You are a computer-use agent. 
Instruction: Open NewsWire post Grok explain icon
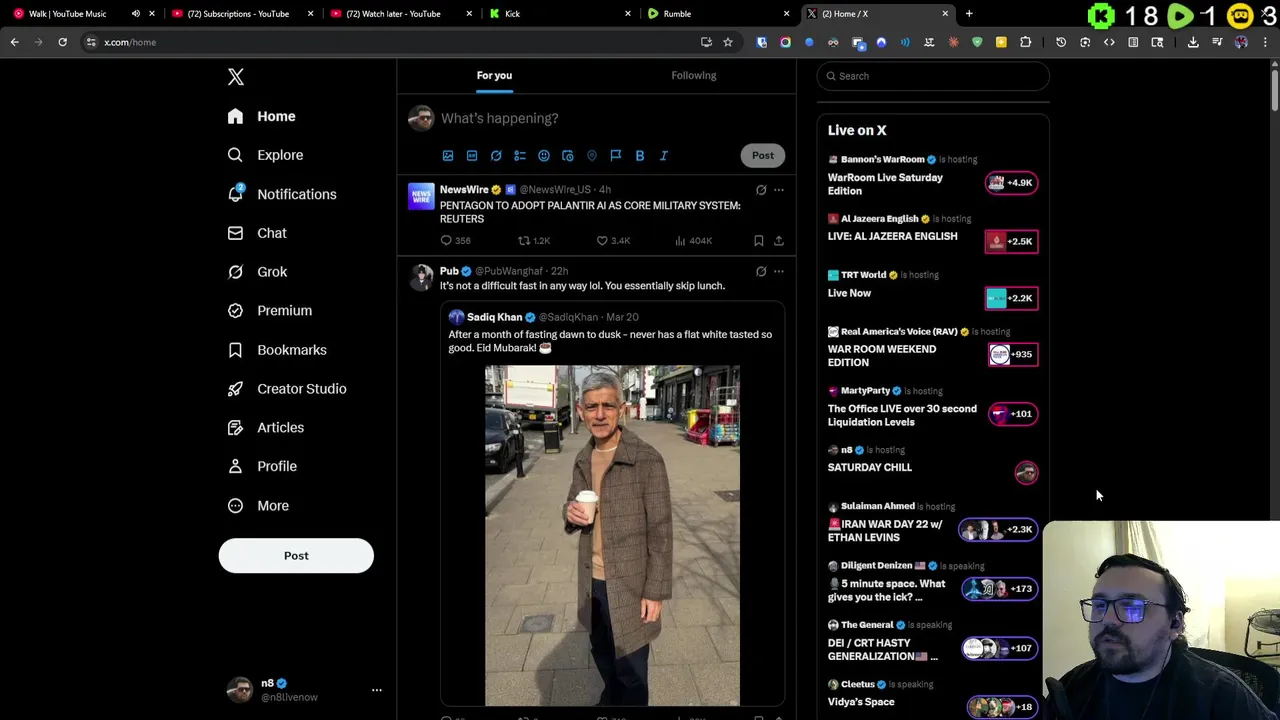[x=761, y=190]
